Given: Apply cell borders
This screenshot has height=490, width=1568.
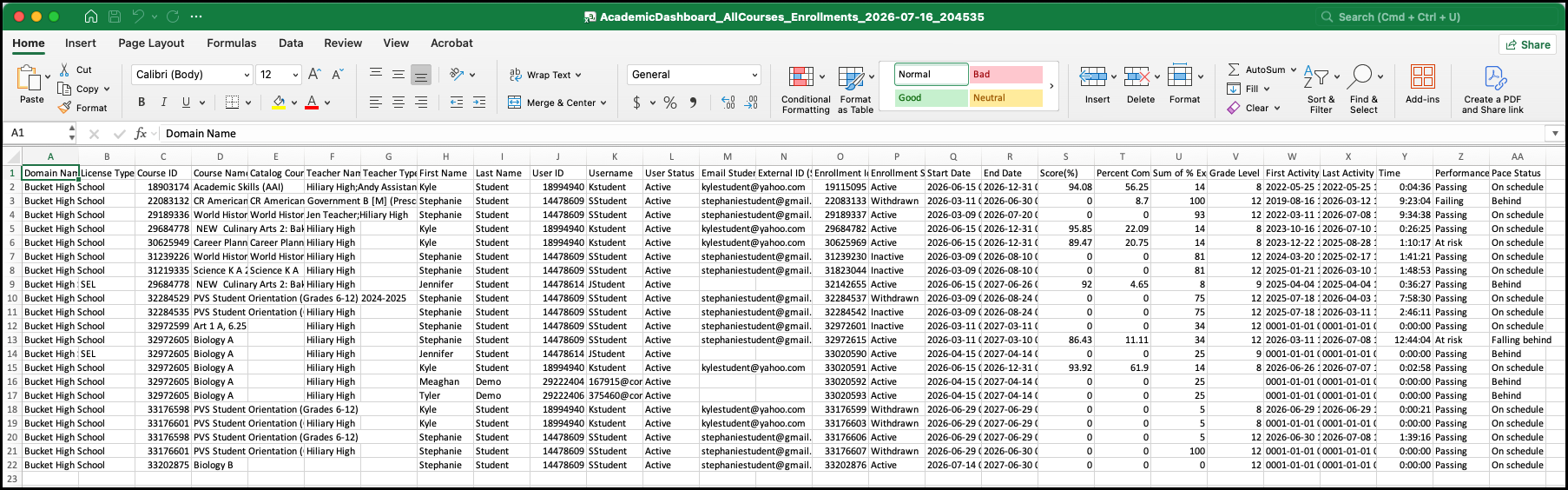Looking at the screenshot, I should 232,103.
